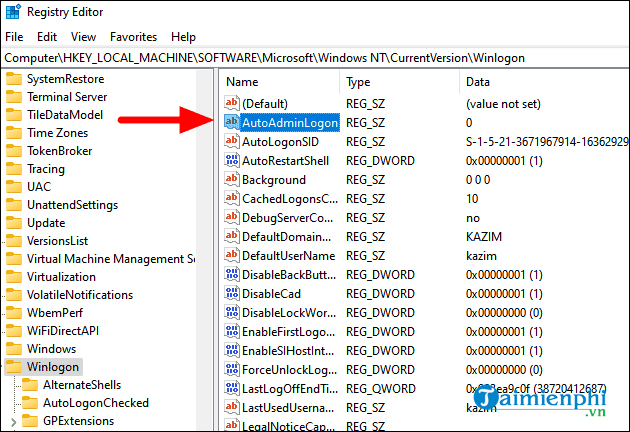630x432 pixels.
Task: Click the binary icon of AutoRestartShell
Action: [232, 161]
